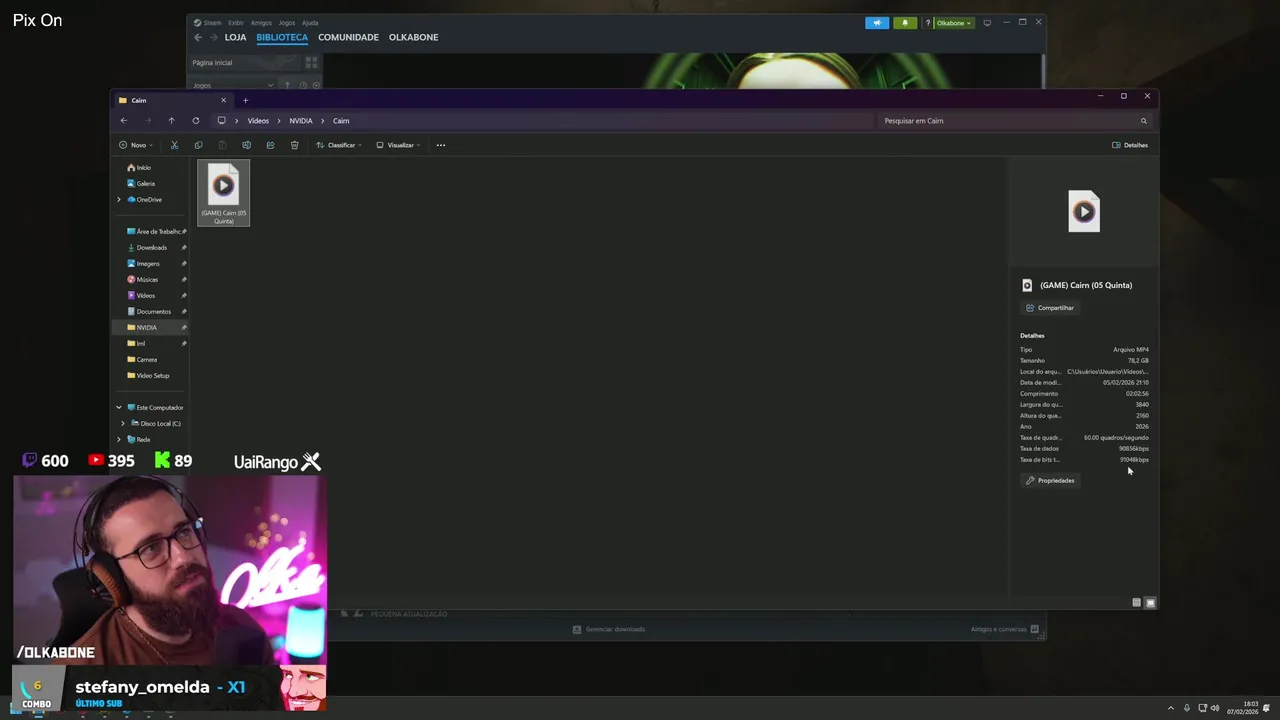
Task: Open Início in the sidebar
Action: [139, 168]
